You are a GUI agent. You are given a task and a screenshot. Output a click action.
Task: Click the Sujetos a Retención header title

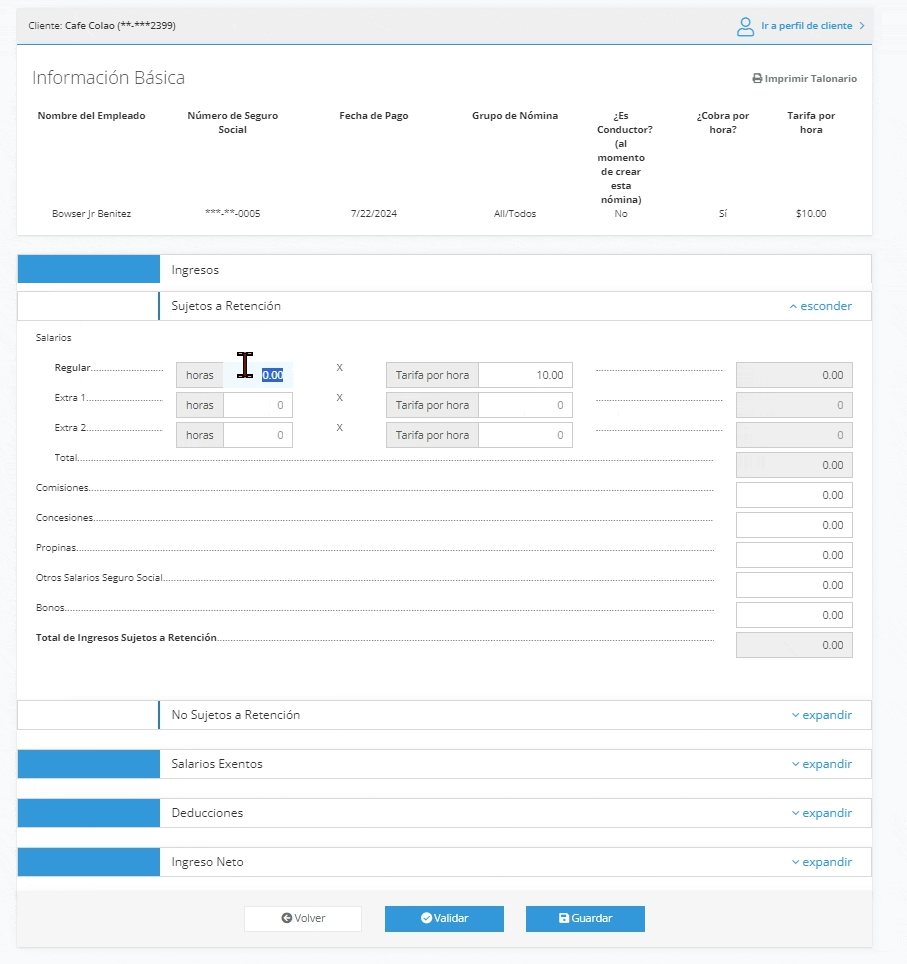coord(226,306)
